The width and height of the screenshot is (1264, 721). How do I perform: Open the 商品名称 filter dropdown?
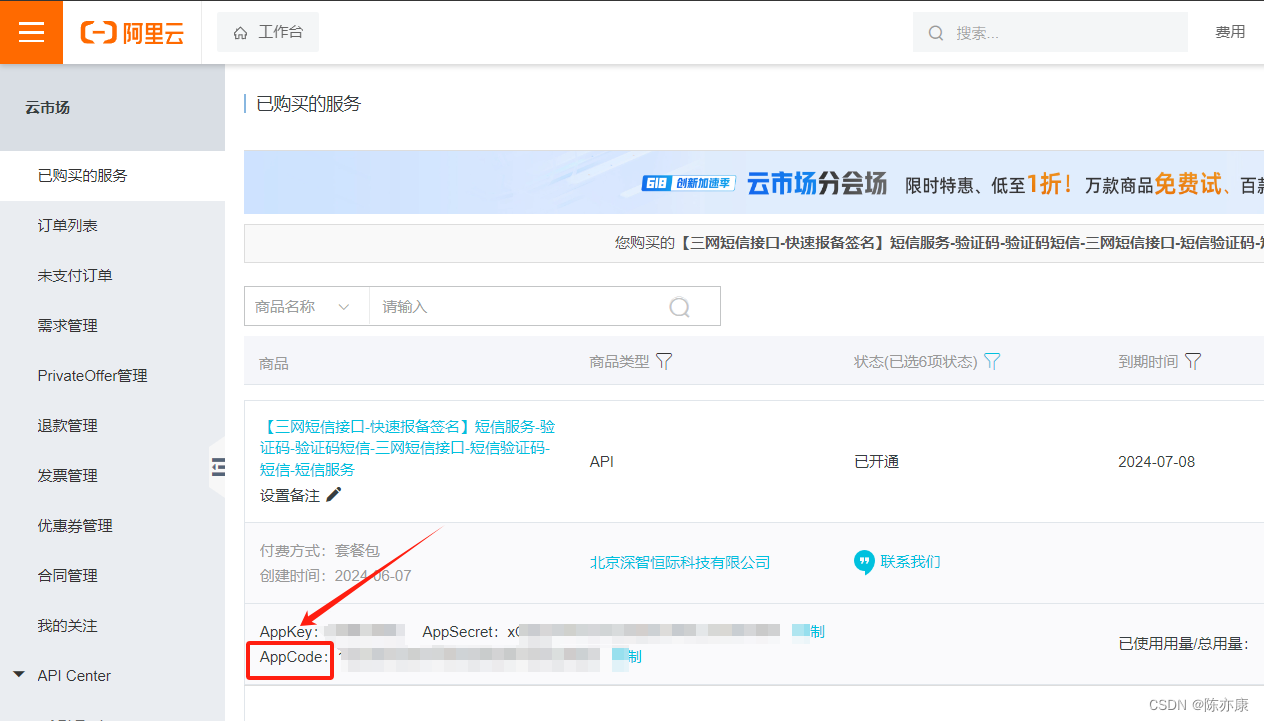pyautogui.click(x=306, y=307)
